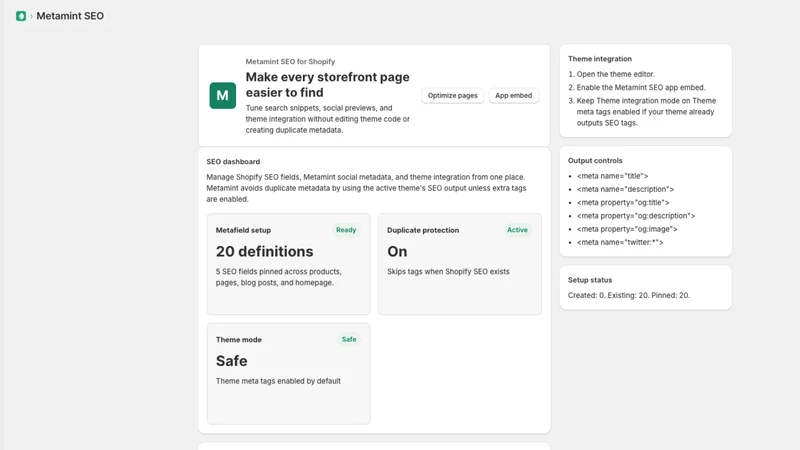Click the Metafield setup card title
The height and width of the screenshot is (450, 800).
tap(243, 230)
